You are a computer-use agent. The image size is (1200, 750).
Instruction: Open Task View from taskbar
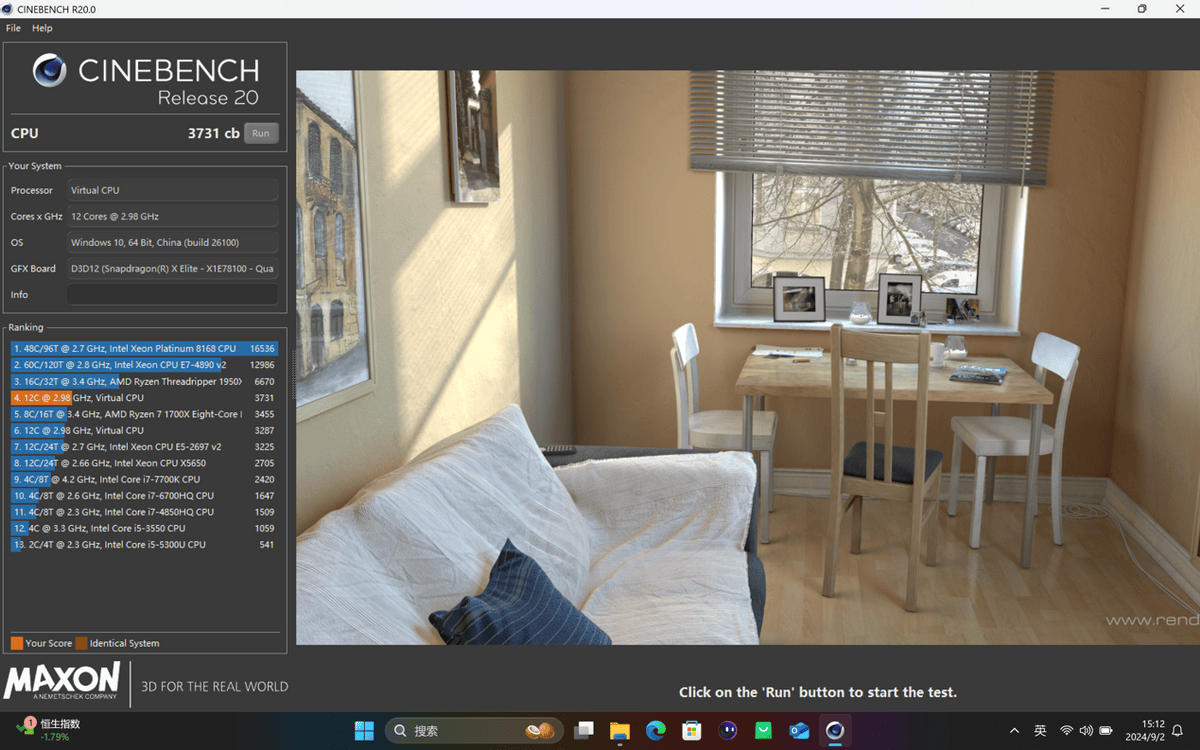click(x=584, y=731)
